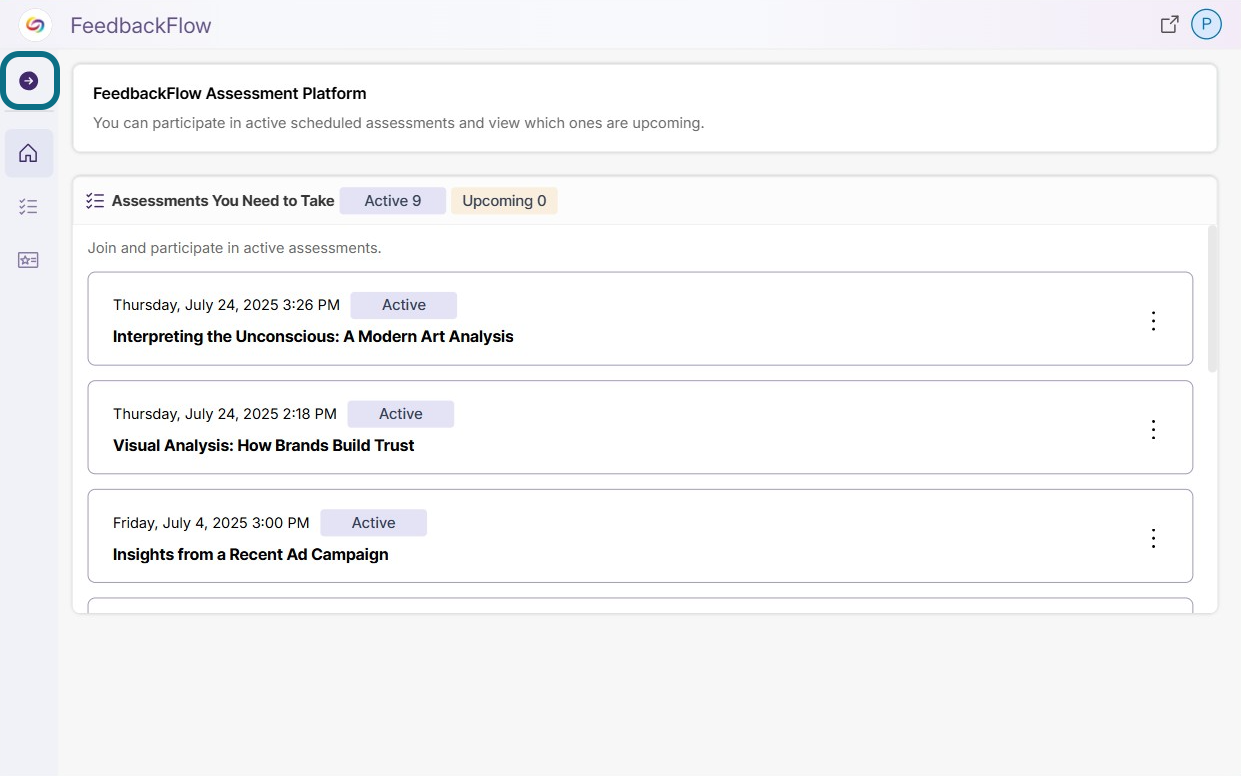Screen dimensions: 1241x776
Task: Click the assessments list vertical scrollbar
Action: pos(1213,299)
